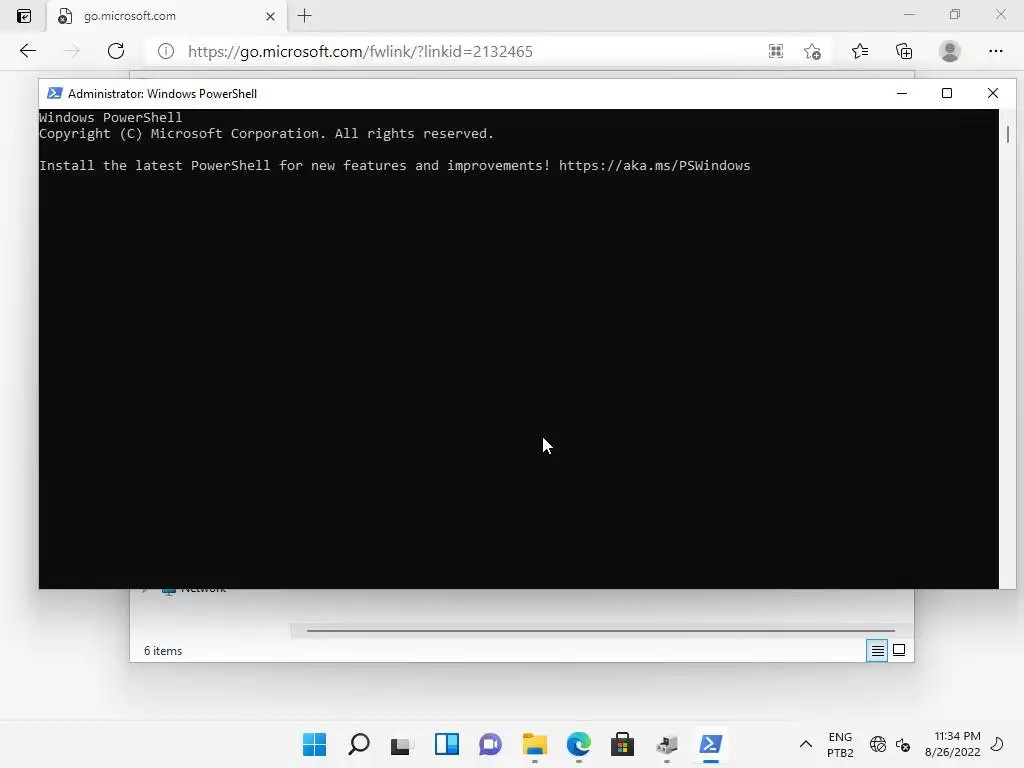
Task: Click the PowerShell icon in title bar
Action: [55, 93]
